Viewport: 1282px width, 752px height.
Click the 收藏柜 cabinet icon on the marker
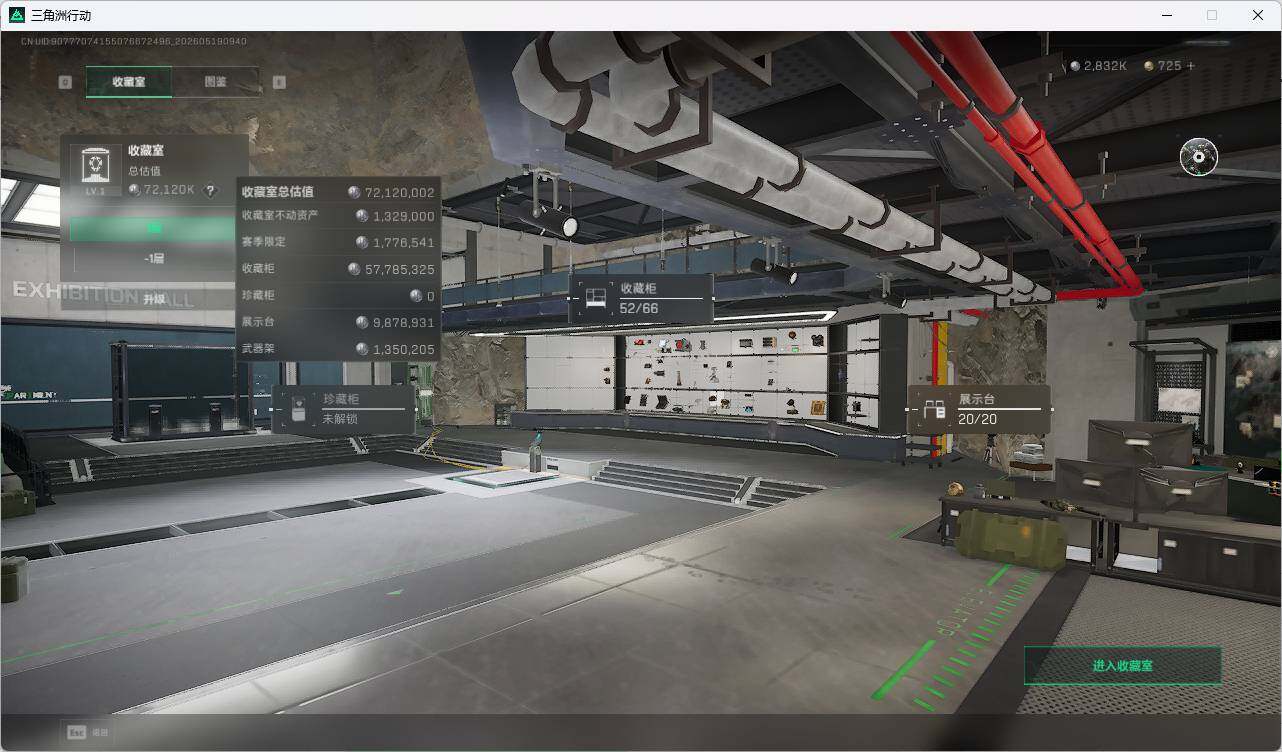coord(596,299)
